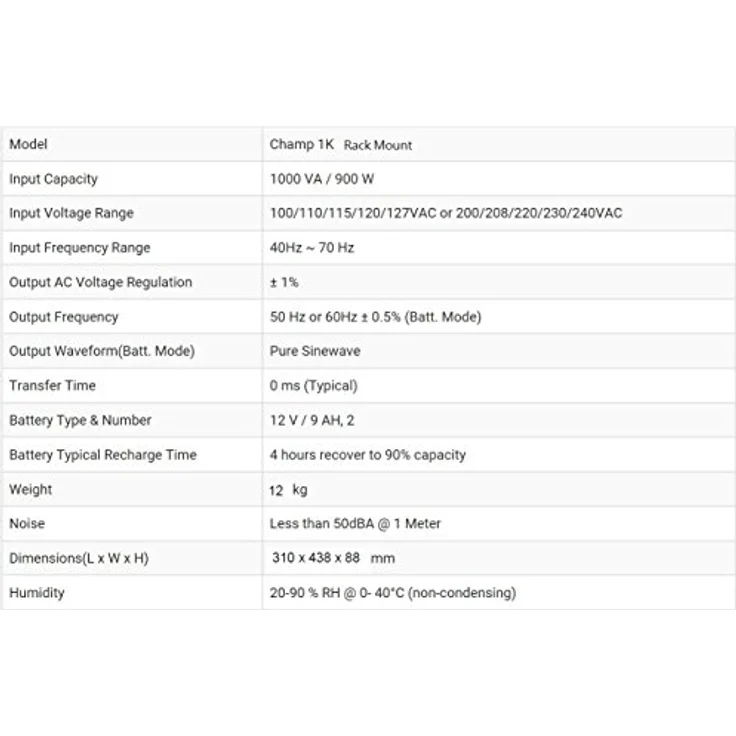Image resolution: width=736 pixels, height=736 pixels.
Task: Select the 310 x 438 x 88 mm dimensions
Action: coord(333,558)
